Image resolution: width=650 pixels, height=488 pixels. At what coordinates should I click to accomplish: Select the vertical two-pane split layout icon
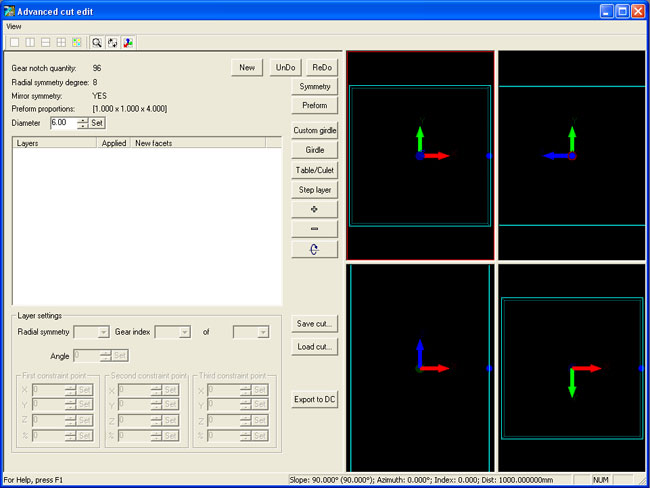30,42
